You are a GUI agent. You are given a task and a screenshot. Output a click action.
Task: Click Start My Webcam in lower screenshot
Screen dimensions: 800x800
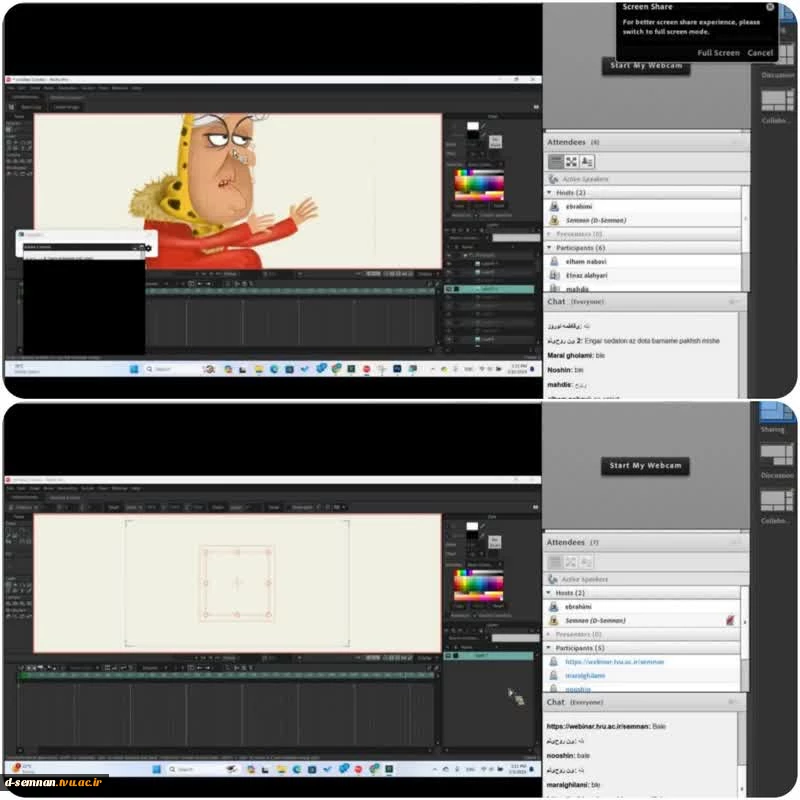(645, 465)
